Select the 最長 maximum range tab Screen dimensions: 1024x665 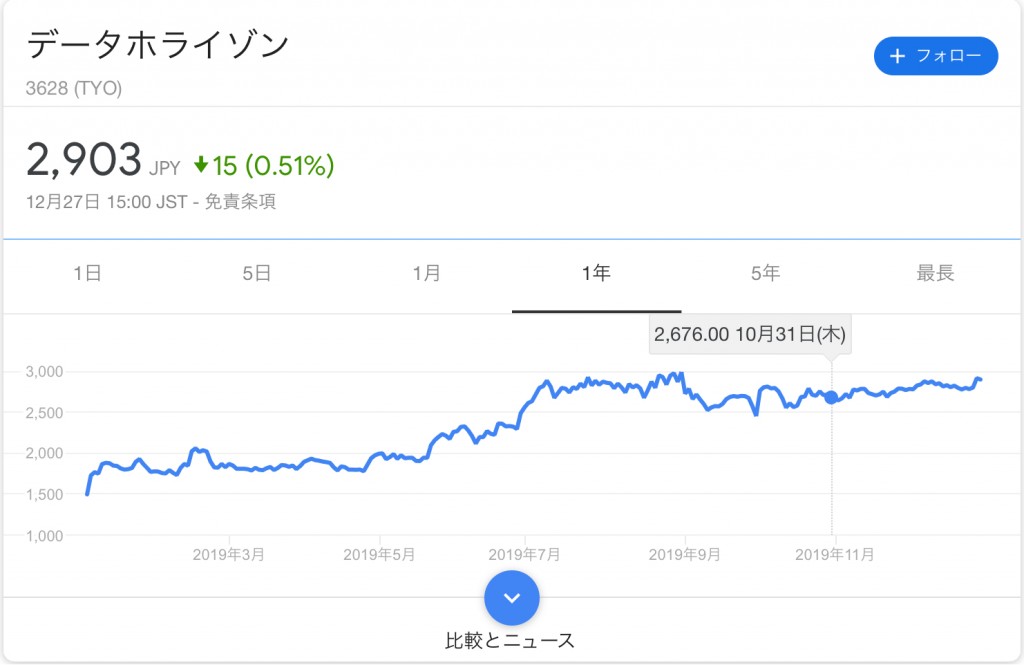935,273
